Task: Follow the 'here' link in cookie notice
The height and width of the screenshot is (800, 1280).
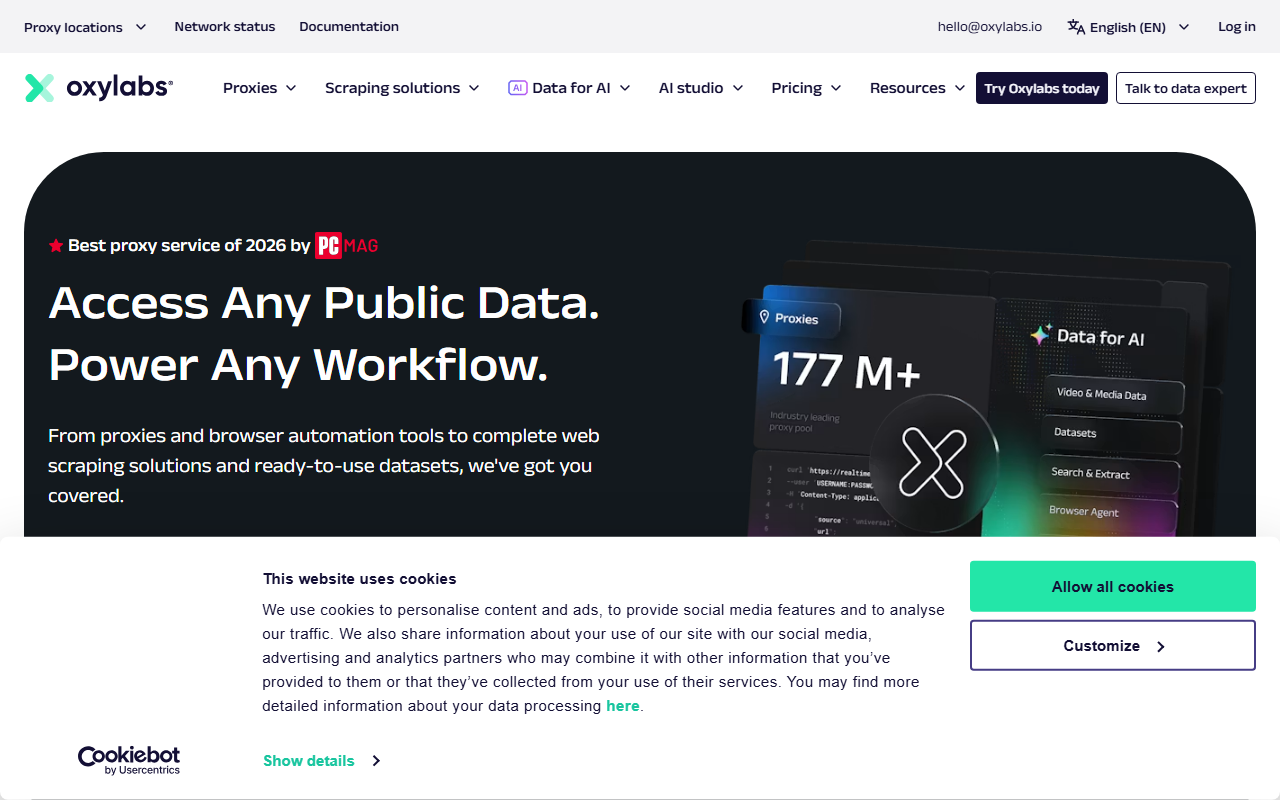Action: (622, 706)
